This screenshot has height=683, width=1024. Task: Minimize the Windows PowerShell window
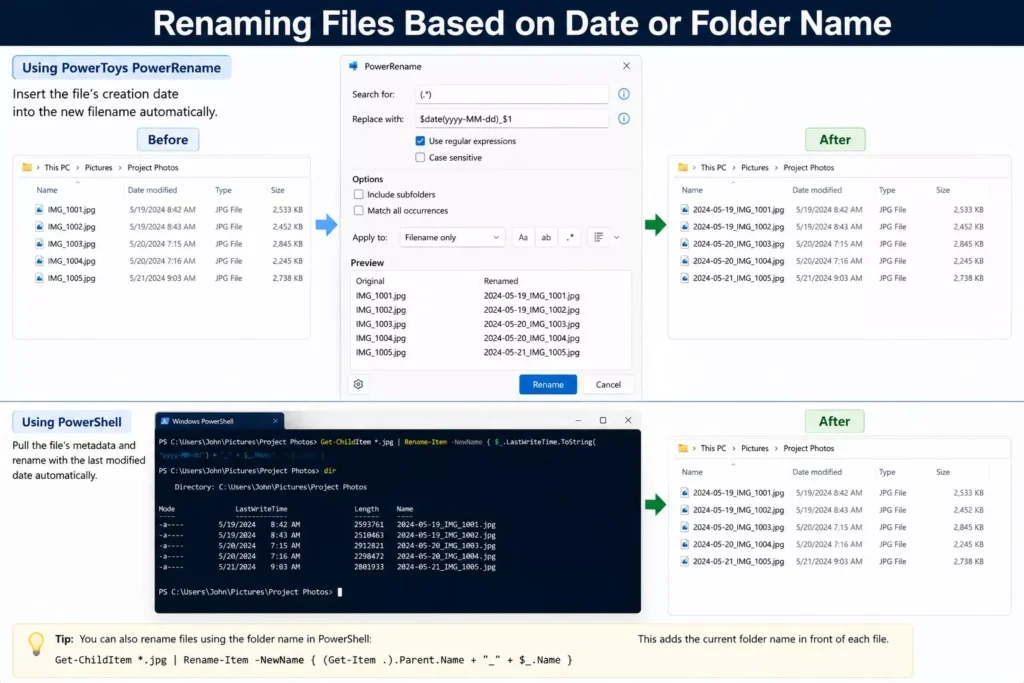pos(578,421)
